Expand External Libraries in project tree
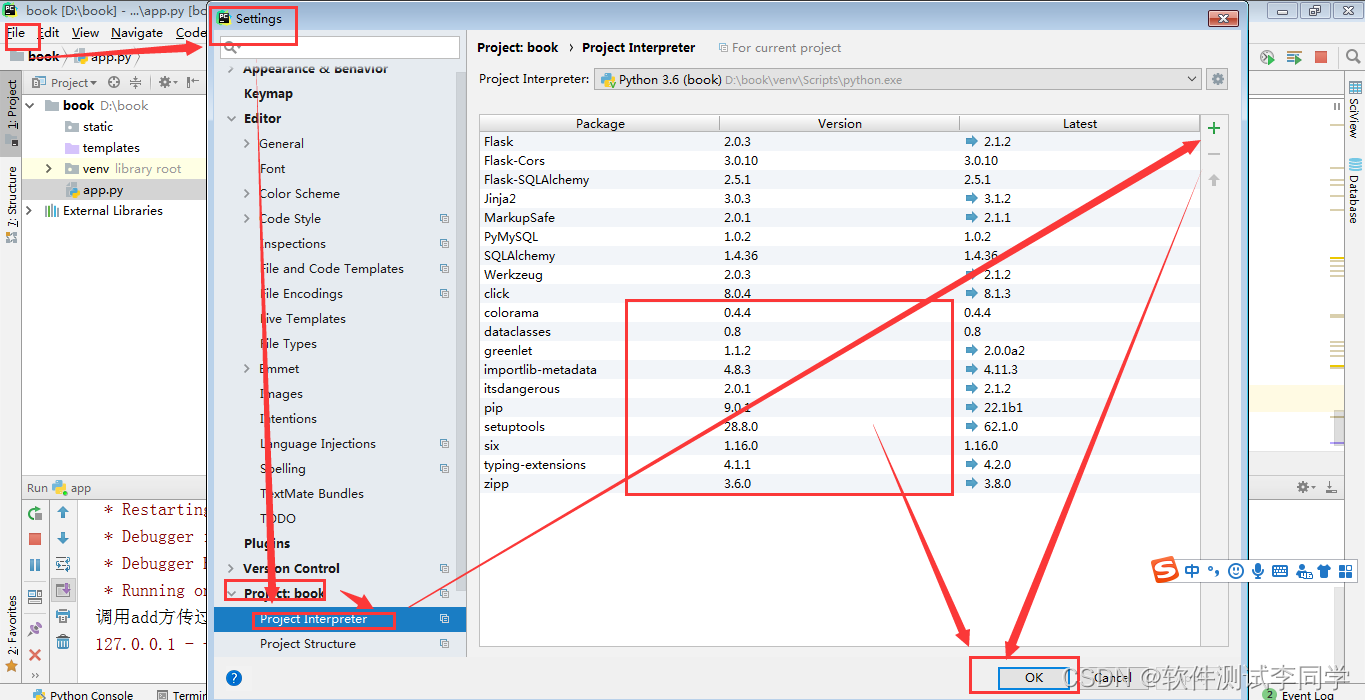Viewport: 1365px width, 700px height. point(29,211)
